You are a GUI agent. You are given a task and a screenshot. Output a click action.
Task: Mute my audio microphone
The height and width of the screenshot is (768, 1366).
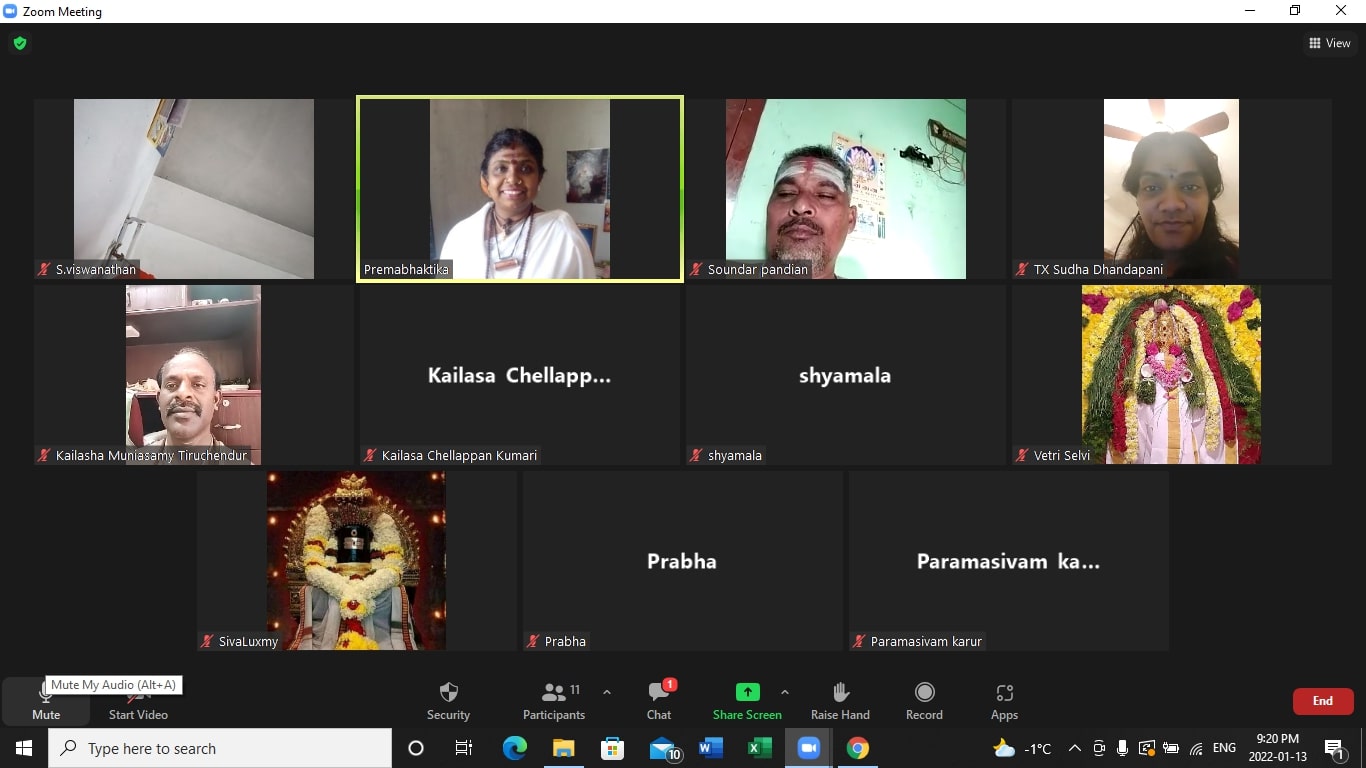(46, 700)
